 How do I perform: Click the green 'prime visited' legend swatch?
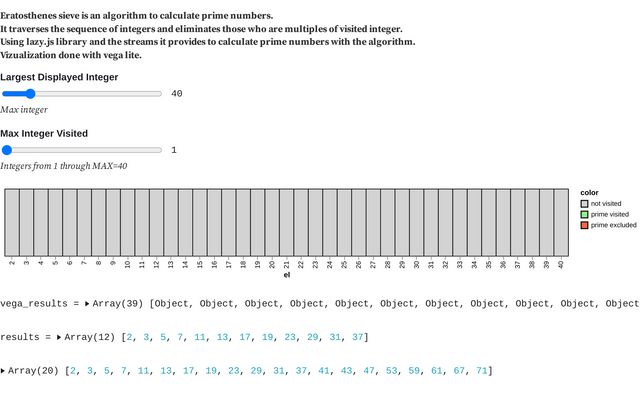[x=584, y=214]
